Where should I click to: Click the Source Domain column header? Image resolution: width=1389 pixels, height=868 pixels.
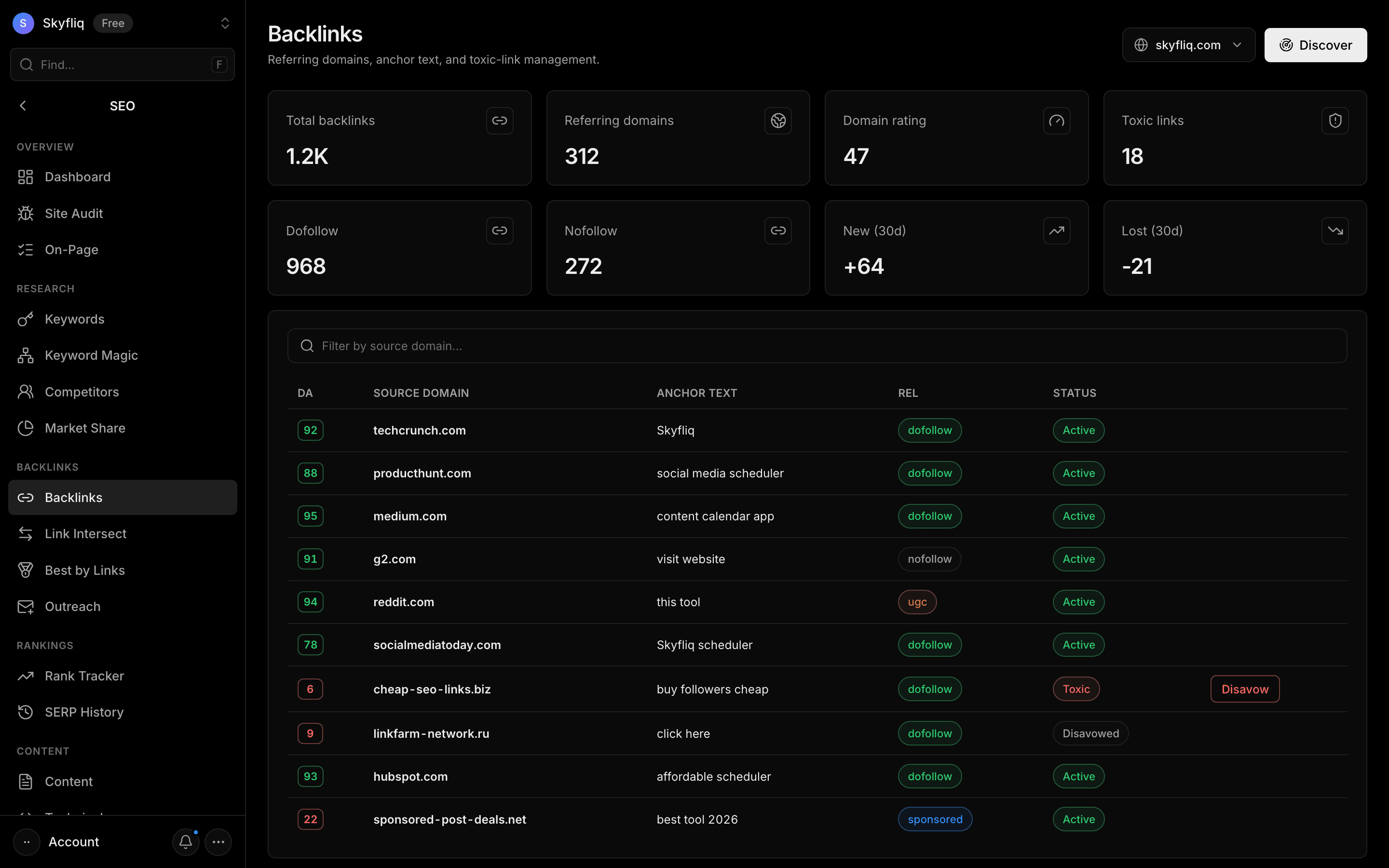pyautogui.click(x=421, y=393)
